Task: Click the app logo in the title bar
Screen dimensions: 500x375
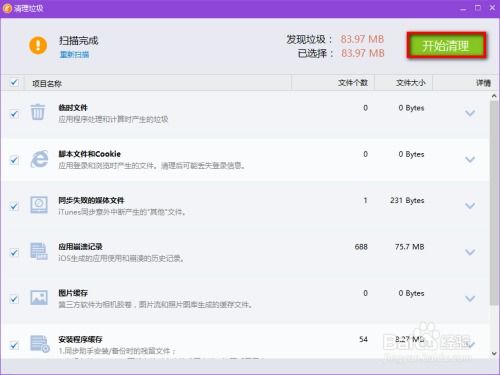Action: 7,8
